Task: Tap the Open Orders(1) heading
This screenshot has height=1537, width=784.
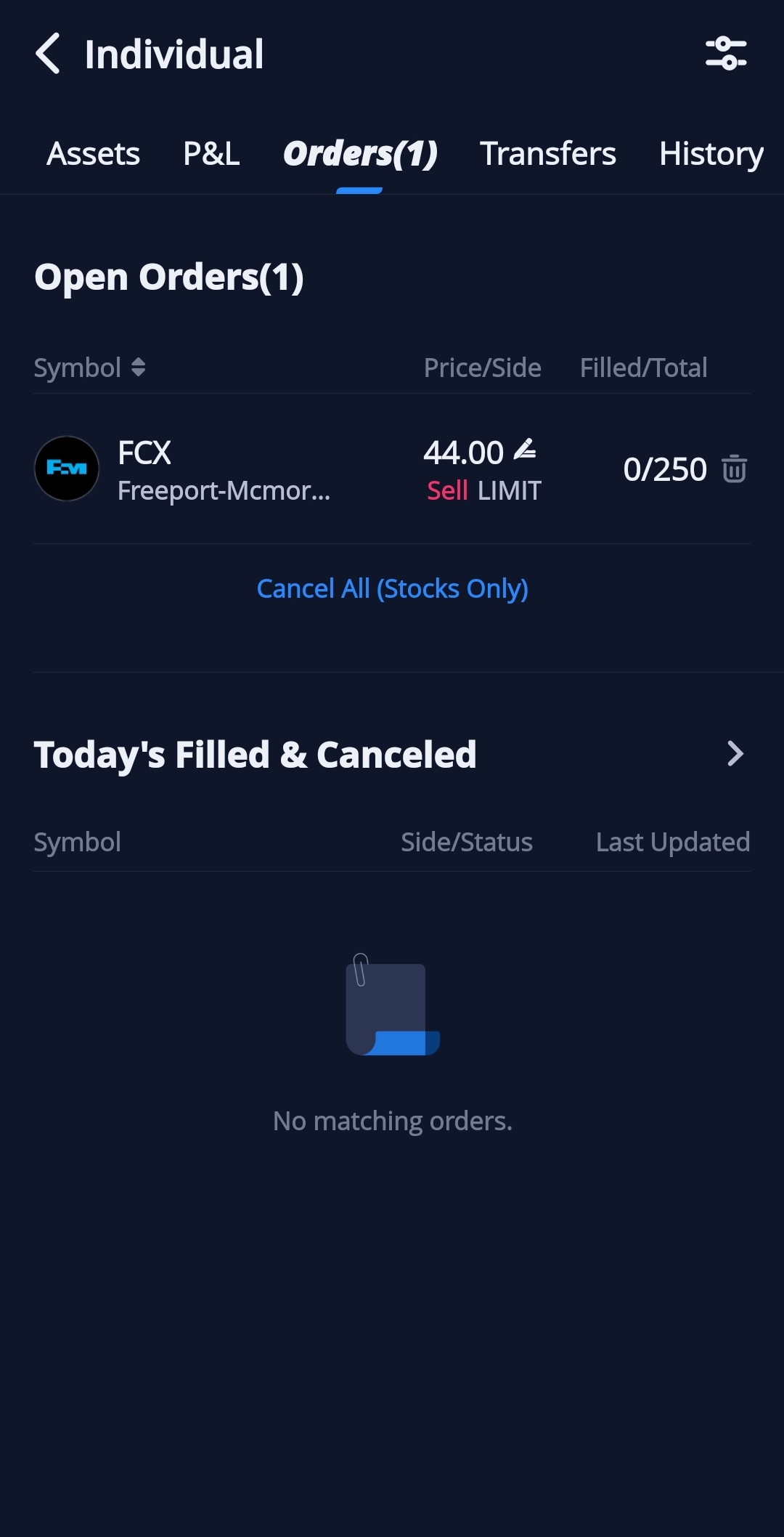Action: pyautogui.click(x=169, y=277)
